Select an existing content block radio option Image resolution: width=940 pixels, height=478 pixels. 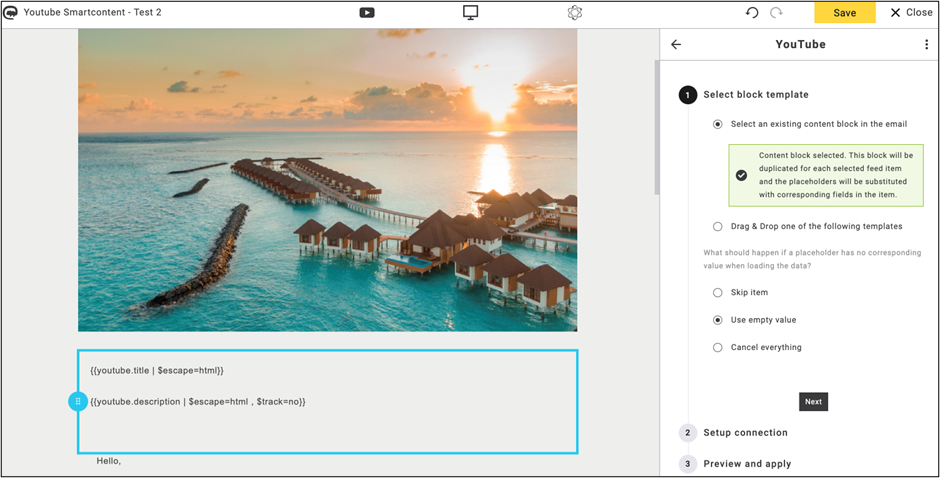tap(718, 124)
